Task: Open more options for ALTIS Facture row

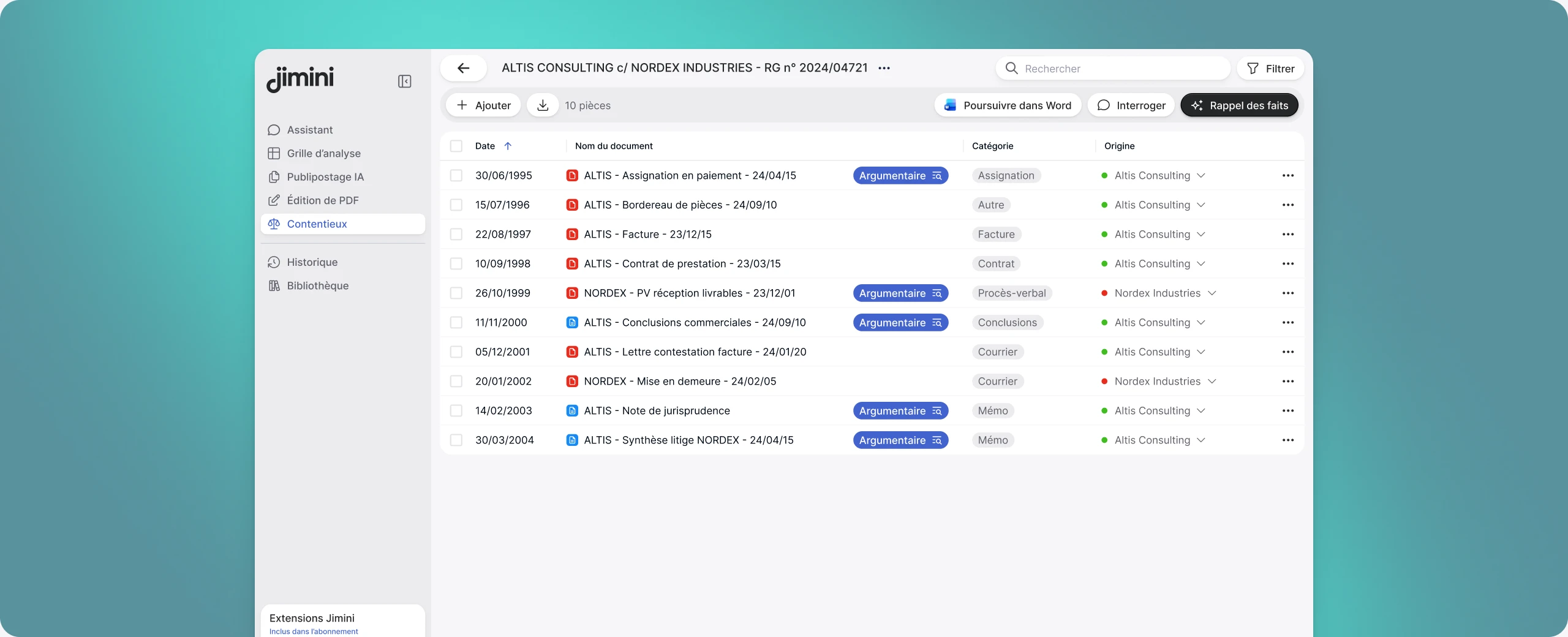Action: pos(1288,235)
